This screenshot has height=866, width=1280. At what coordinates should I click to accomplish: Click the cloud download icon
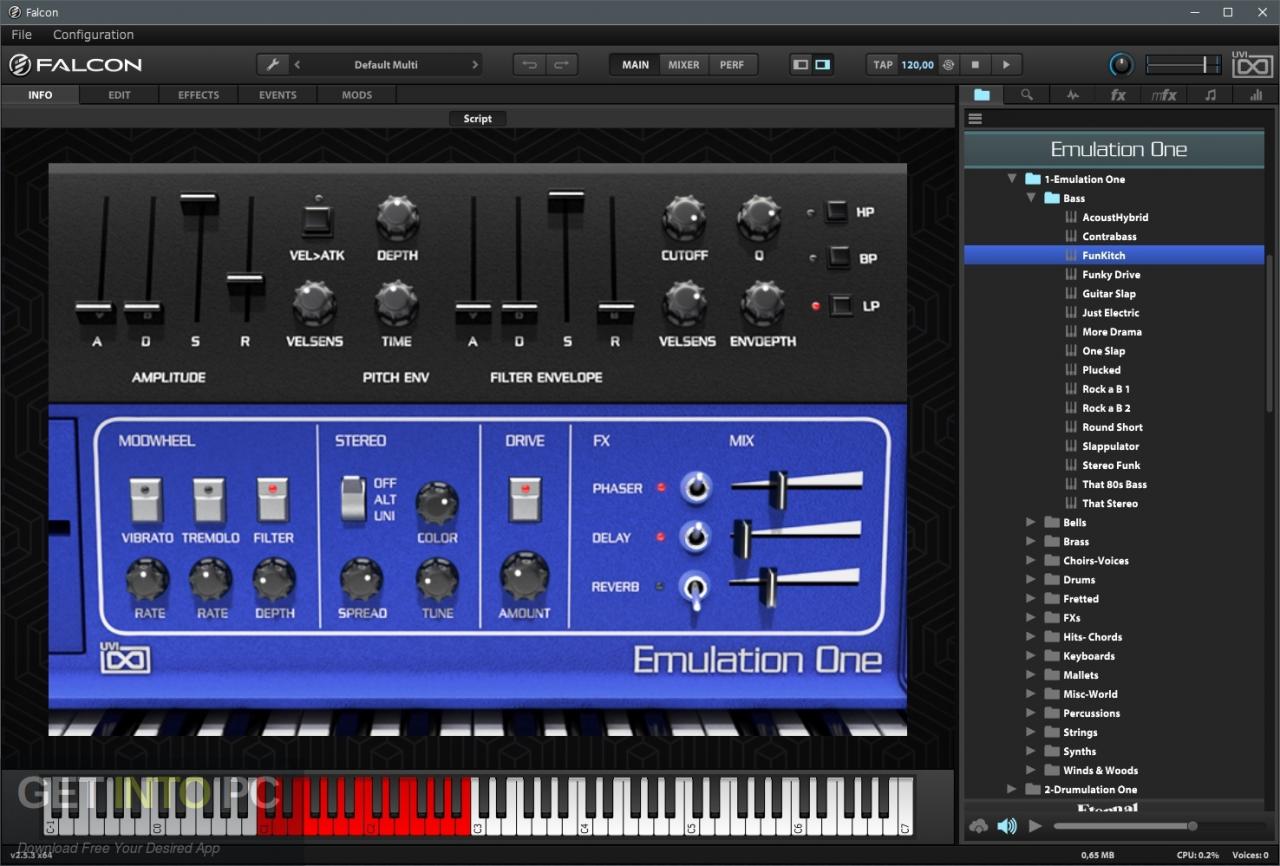coord(978,826)
